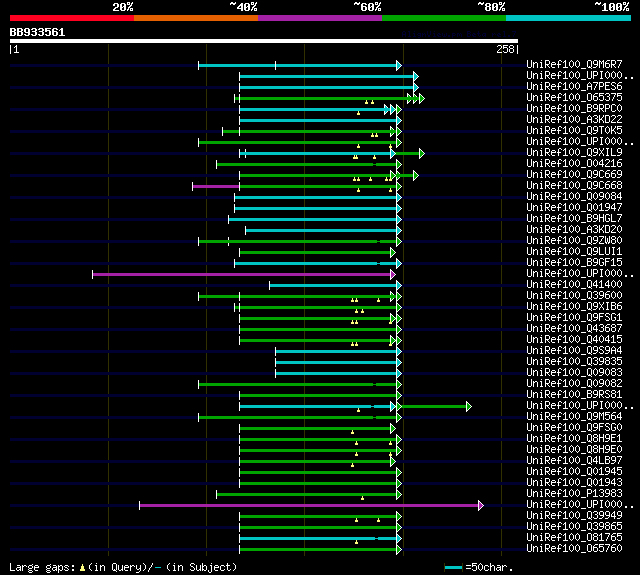Select the UniRef100_Q9C668 label
640x575 pixels.
click(x=574, y=186)
